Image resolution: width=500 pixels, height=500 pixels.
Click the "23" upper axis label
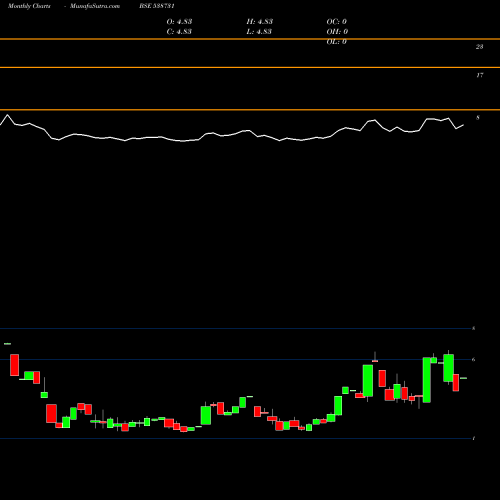[x=479, y=47]
